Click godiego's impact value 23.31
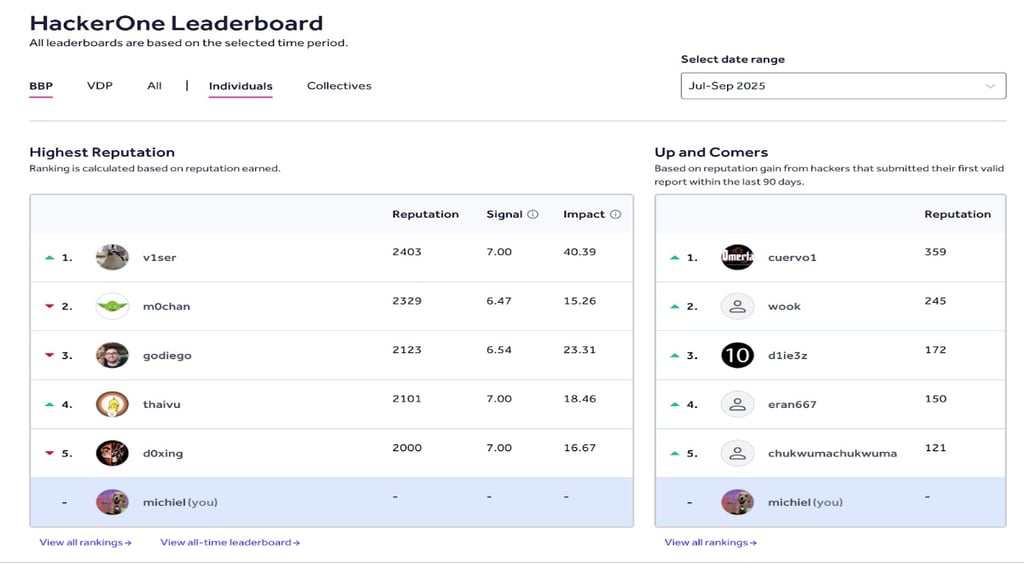Image resolution: width=1024 pixels, height=563 pixels. tap(579, 349)
